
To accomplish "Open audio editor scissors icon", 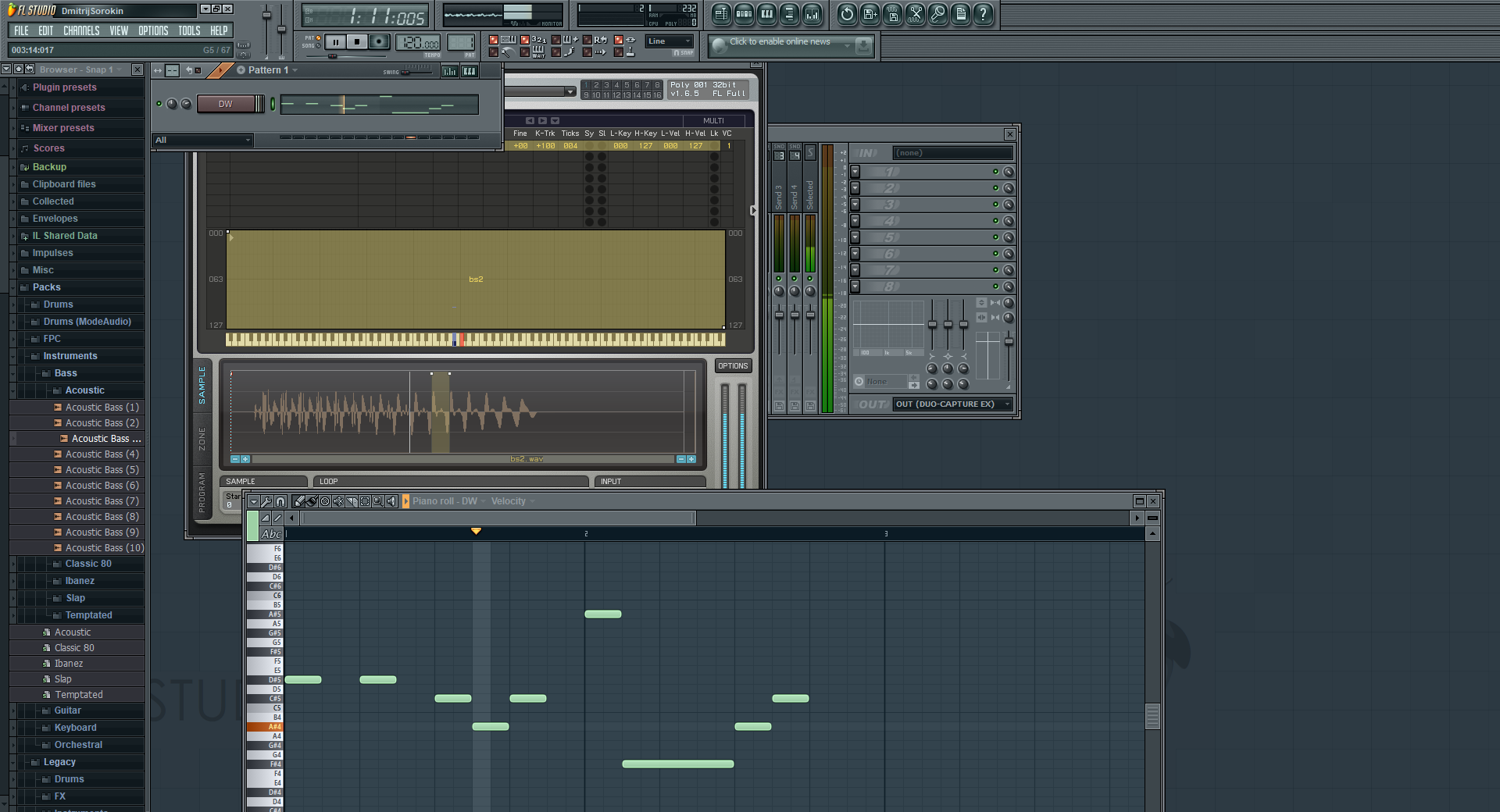I will click(915, 13).
